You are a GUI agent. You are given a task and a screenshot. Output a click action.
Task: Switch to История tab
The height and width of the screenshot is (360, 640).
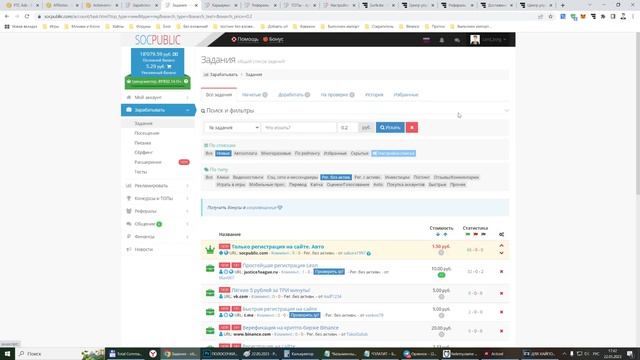[374, 95]
